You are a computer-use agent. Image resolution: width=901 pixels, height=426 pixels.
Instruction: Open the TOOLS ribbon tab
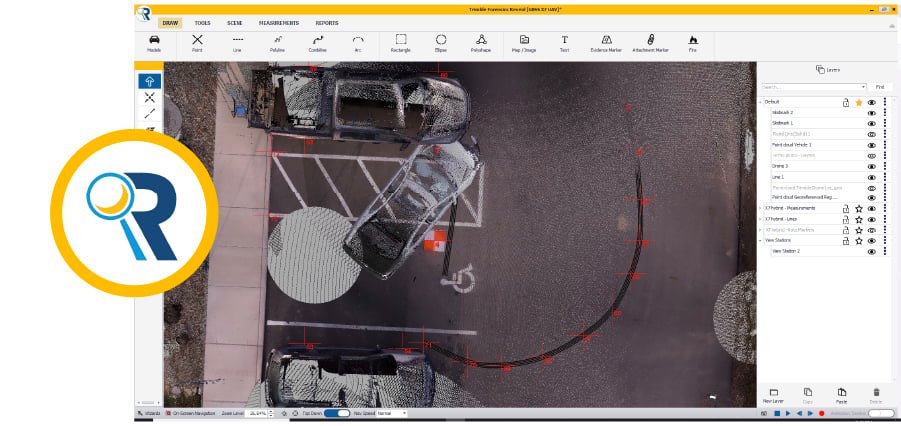[x=203, y=23]
